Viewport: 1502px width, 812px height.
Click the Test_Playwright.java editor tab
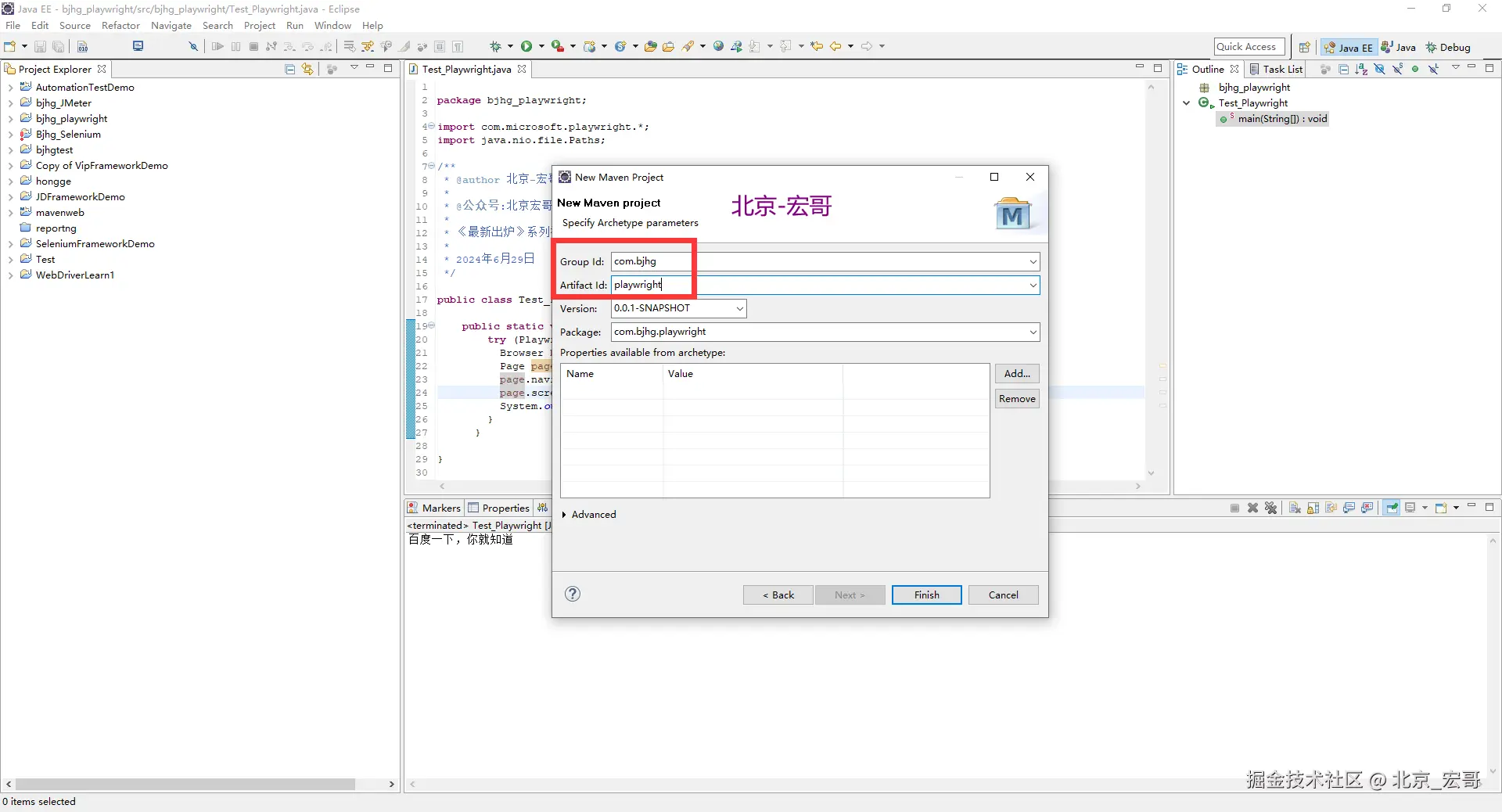[467, 69]
